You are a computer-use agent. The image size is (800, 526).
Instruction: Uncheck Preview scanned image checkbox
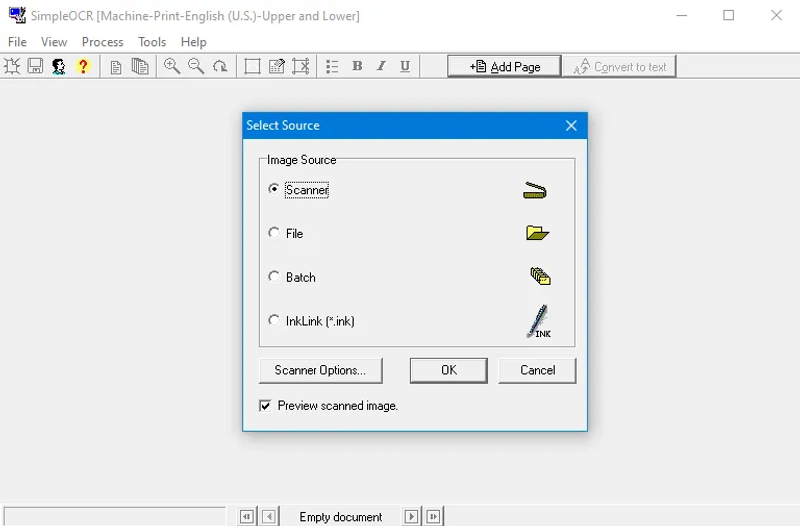(x=265, y=406)
